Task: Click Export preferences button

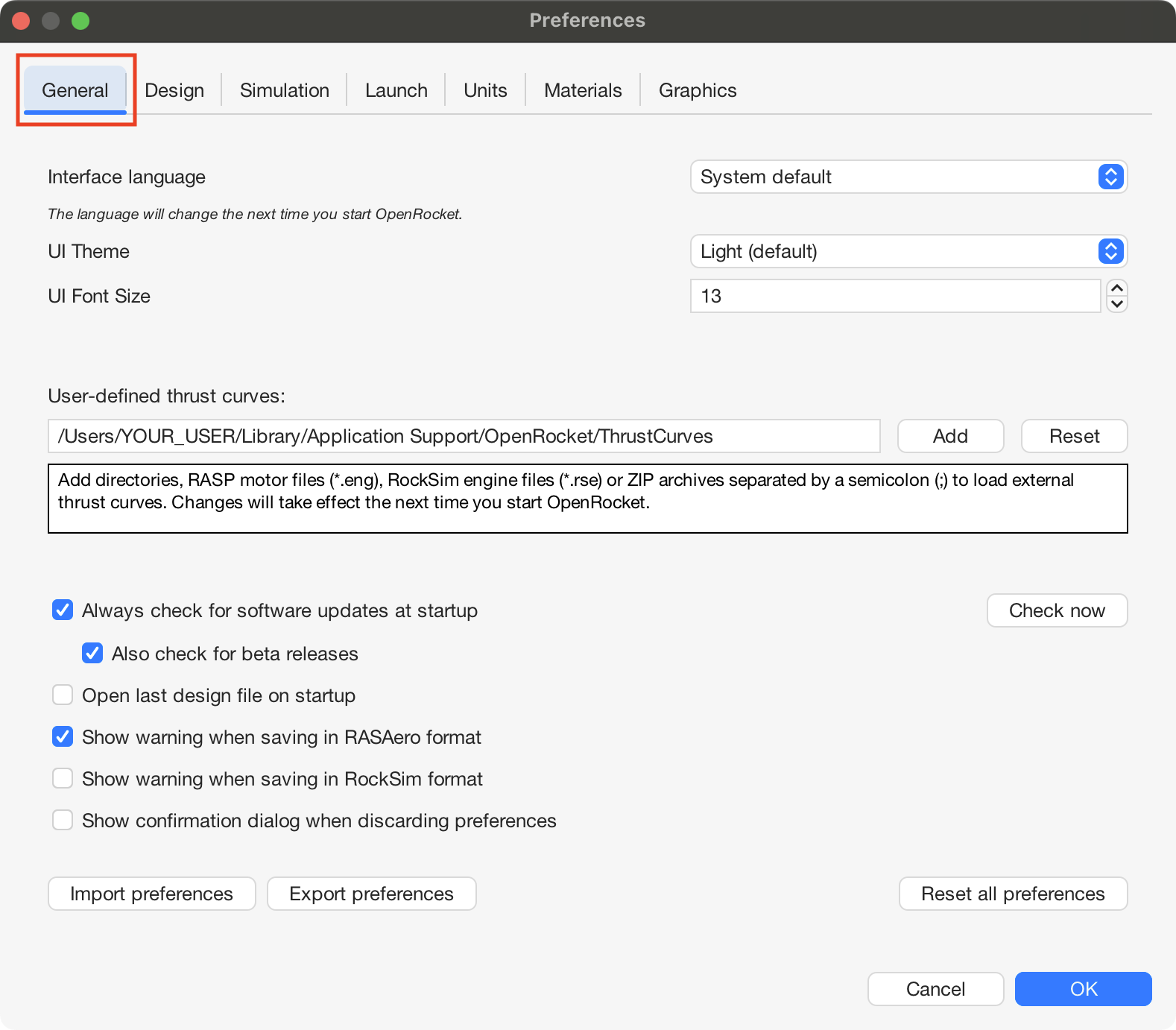Action: pyautogui.click(x=371, y=894)
